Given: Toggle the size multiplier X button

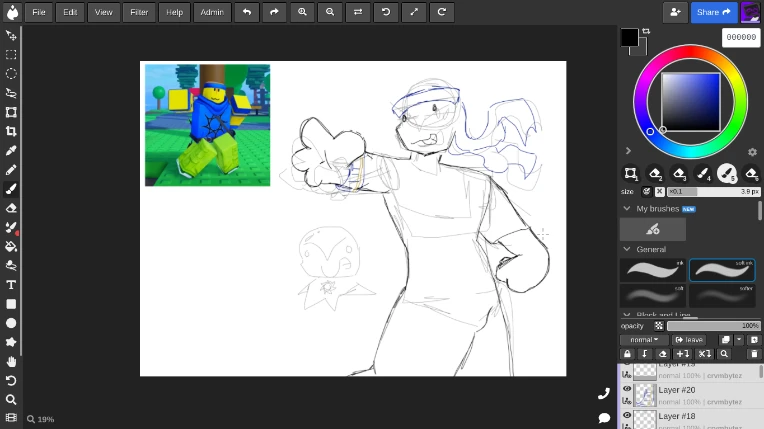Looking at the screenshot, I should [x=660, y=192].
